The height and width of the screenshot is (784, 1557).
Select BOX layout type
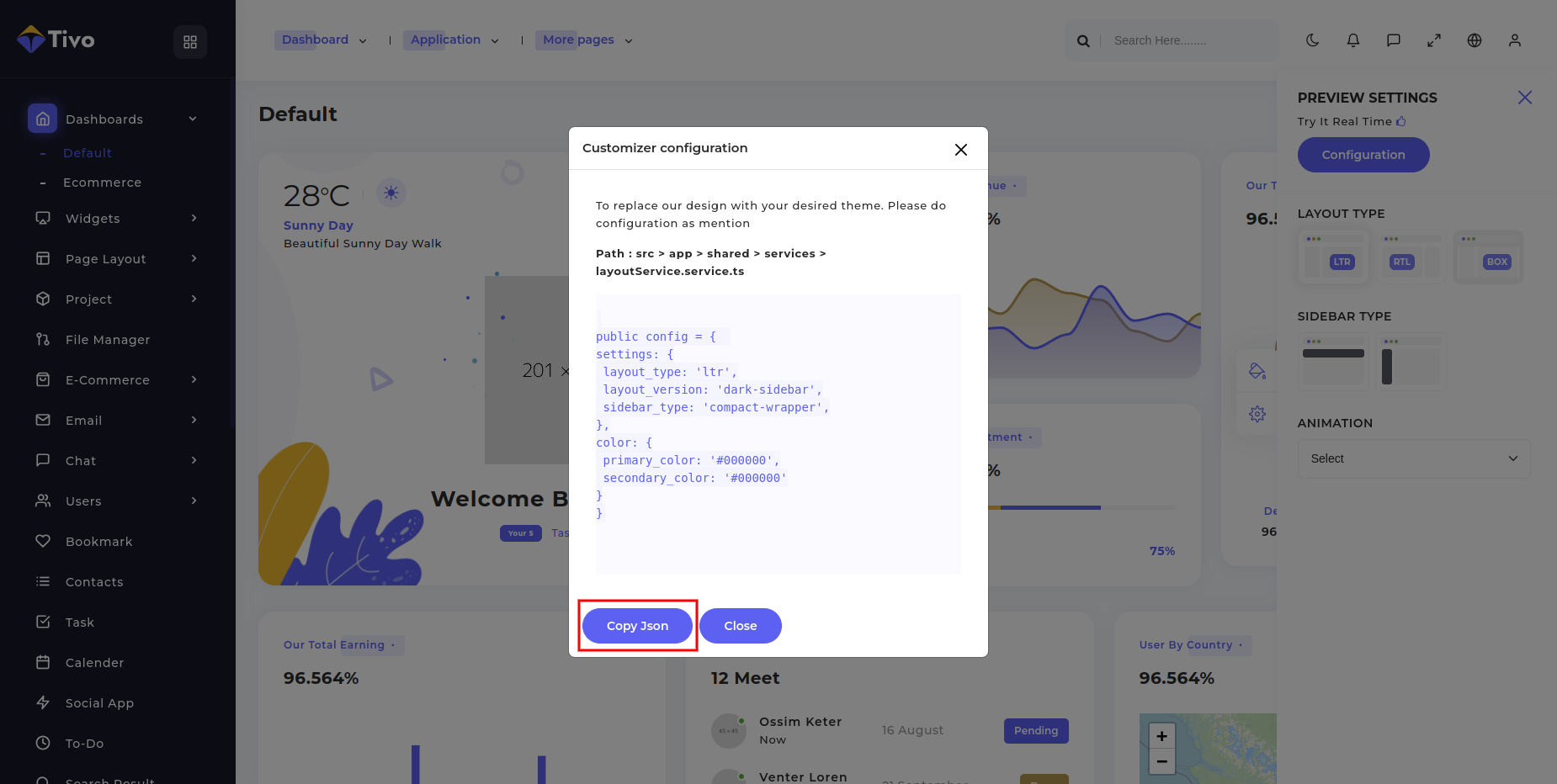1488,257
